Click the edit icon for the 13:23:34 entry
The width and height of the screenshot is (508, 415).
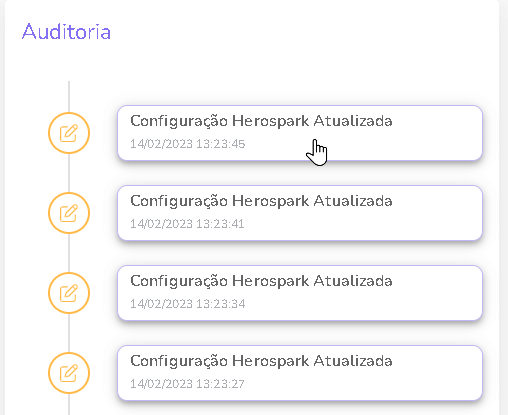click(69, 293)
